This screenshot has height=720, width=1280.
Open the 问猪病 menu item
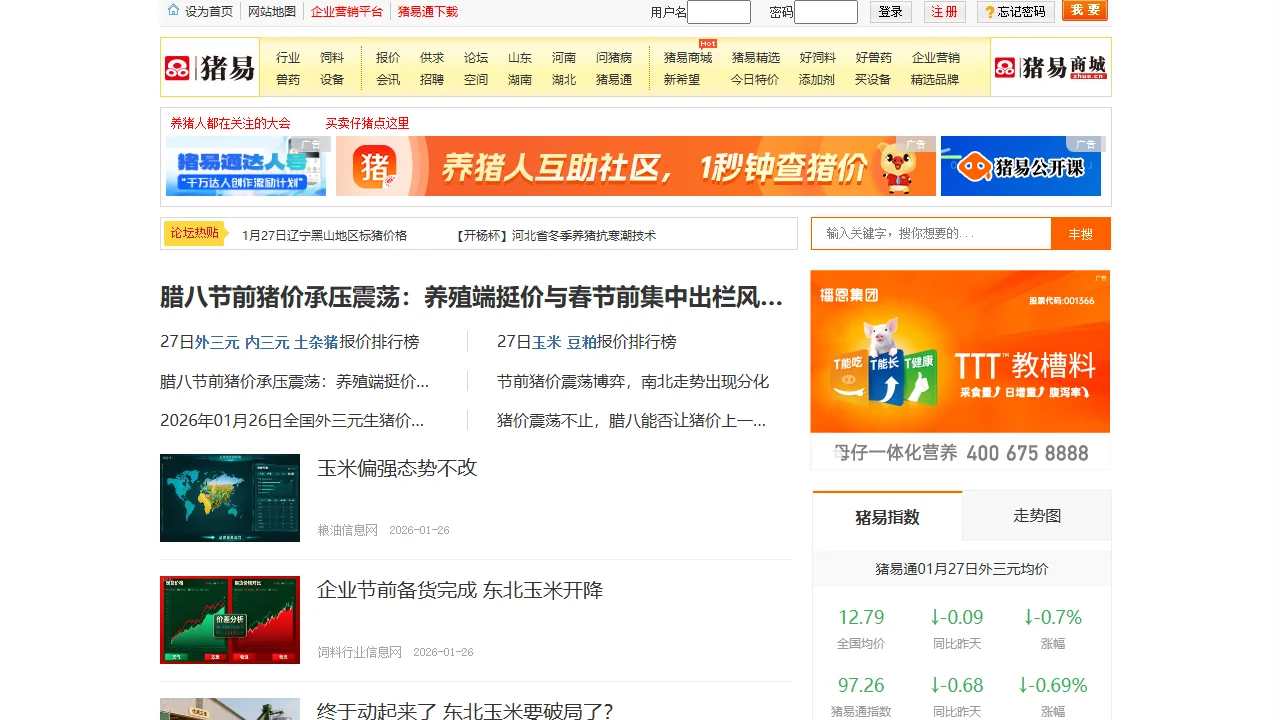[613, 58]
